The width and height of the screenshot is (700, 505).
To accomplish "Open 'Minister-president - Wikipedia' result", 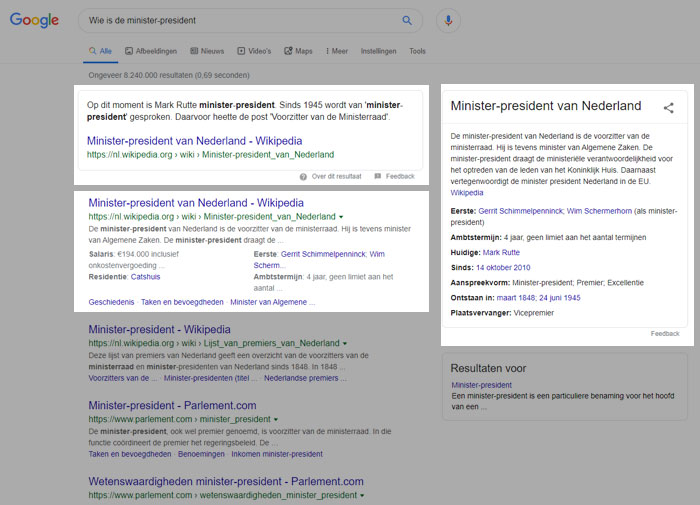I will pyautogui.click(x=159, y=330).
